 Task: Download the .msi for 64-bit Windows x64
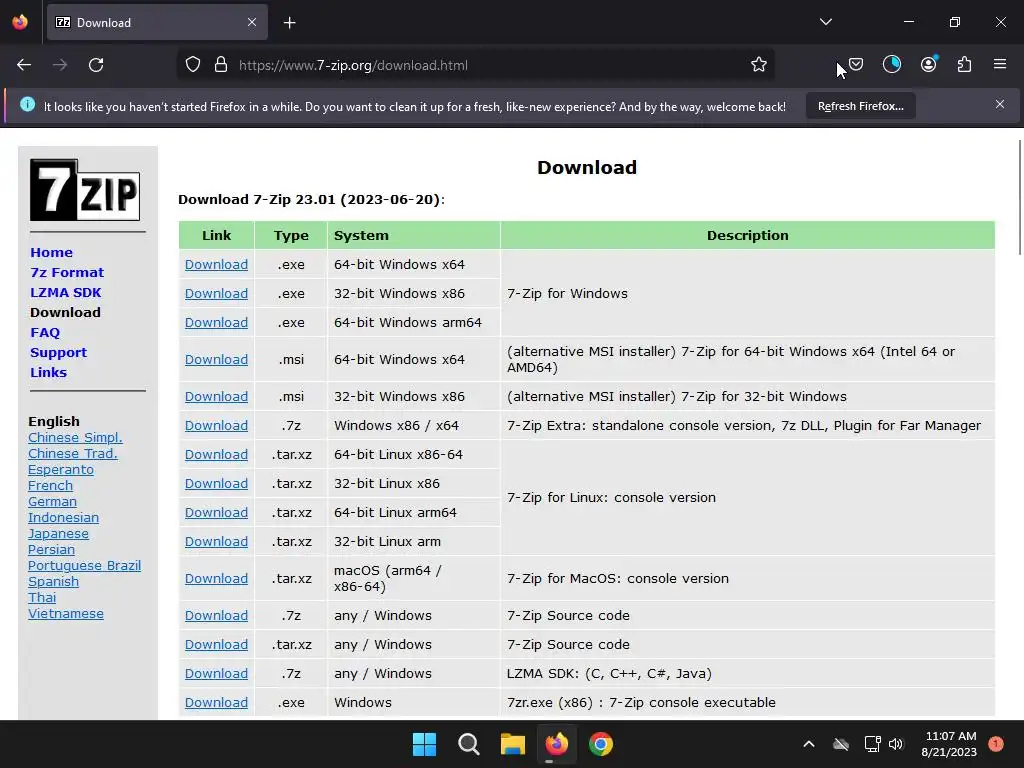[x=216, y=360]
